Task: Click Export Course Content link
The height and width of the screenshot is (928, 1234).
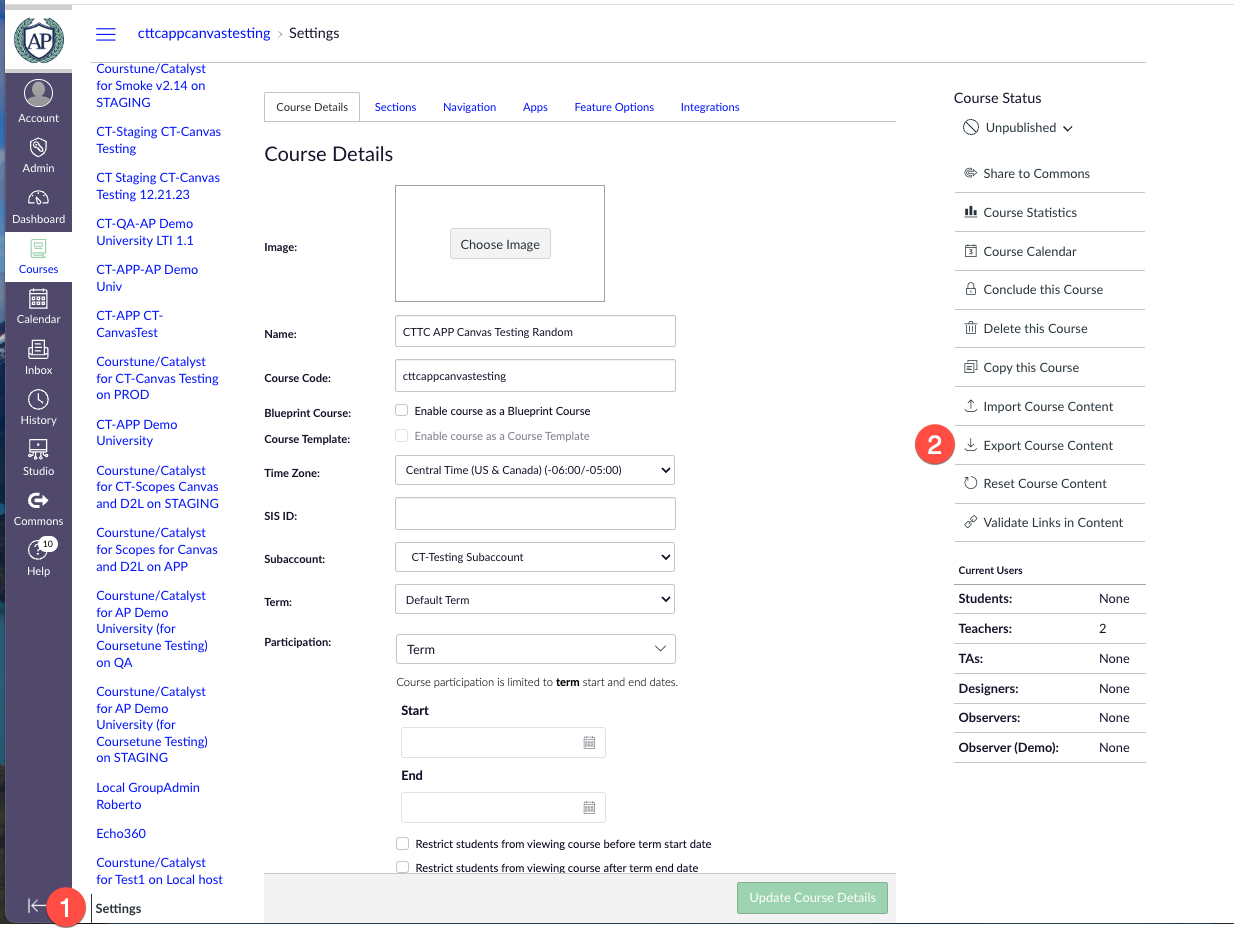Action: click(x=1047, y=445)
